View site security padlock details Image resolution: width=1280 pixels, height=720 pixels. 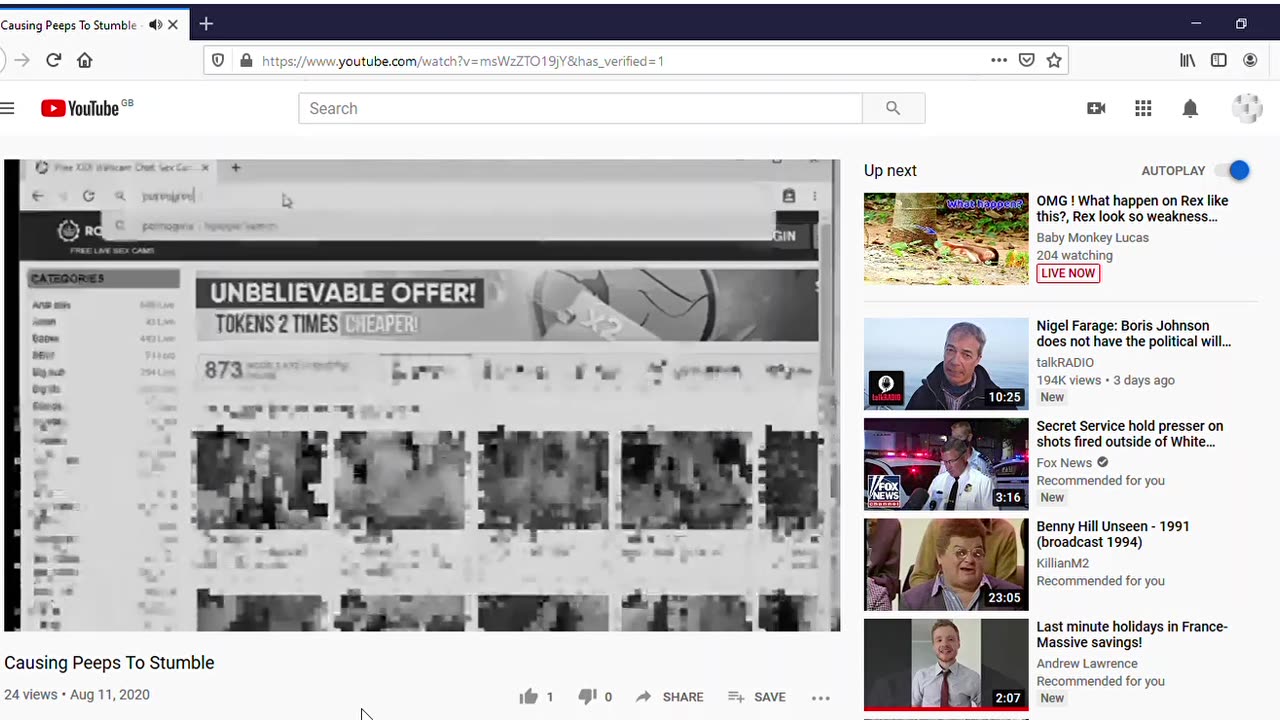tap(246, 61)
